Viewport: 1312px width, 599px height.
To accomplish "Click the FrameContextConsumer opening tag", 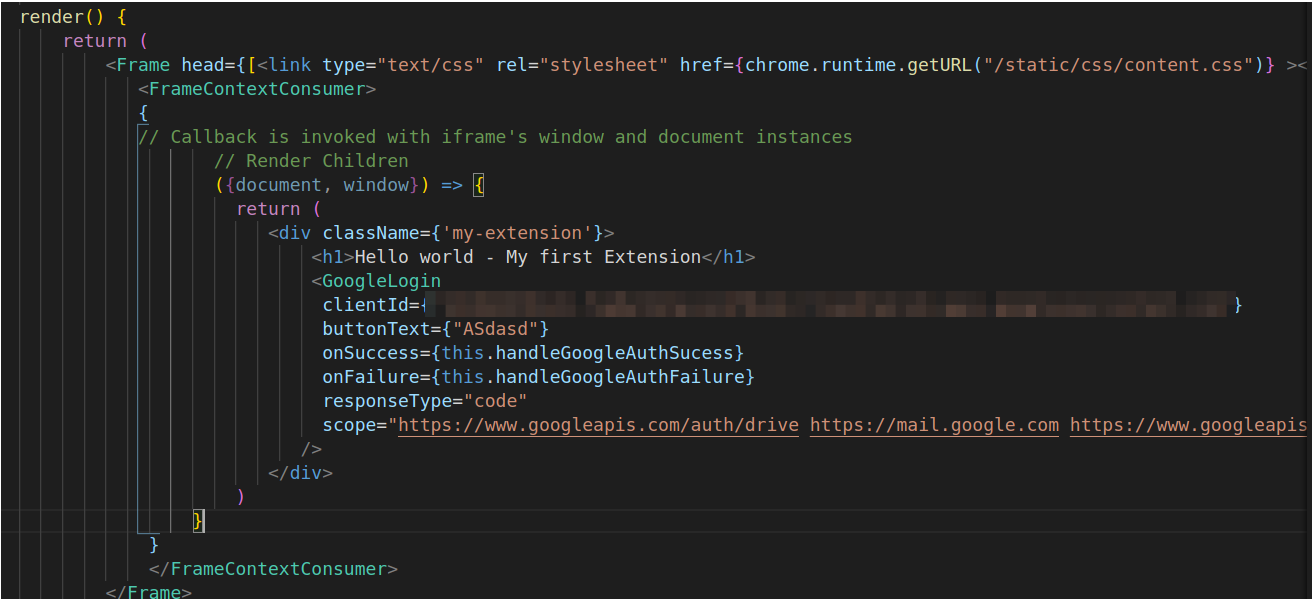I will pyautogui.click(x=257, y=88).
